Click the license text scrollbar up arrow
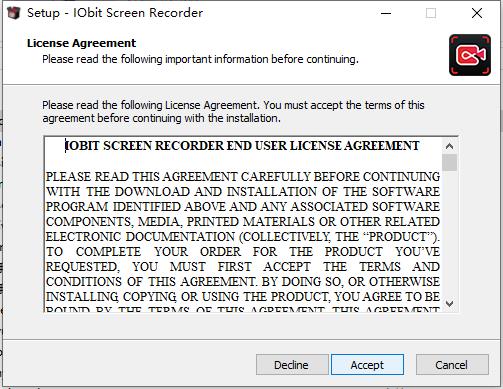Image resolution: width=503 pixels, height=389 pixels. point(449,146)
